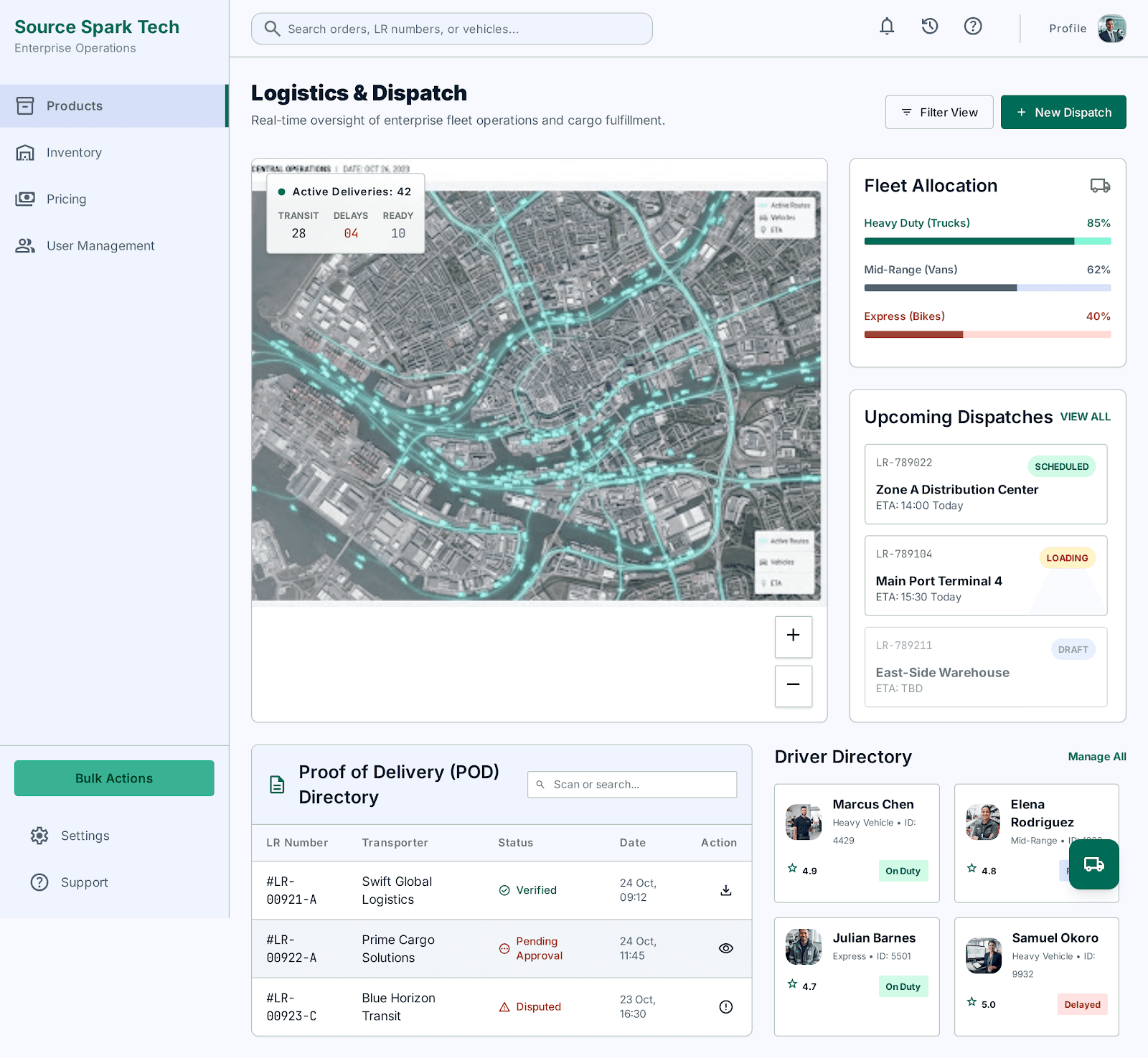The width and height of the screenshot is (1148, 1058).
Task: Open Elena Rodriguez driver photo
Action: tap(983, 822)
